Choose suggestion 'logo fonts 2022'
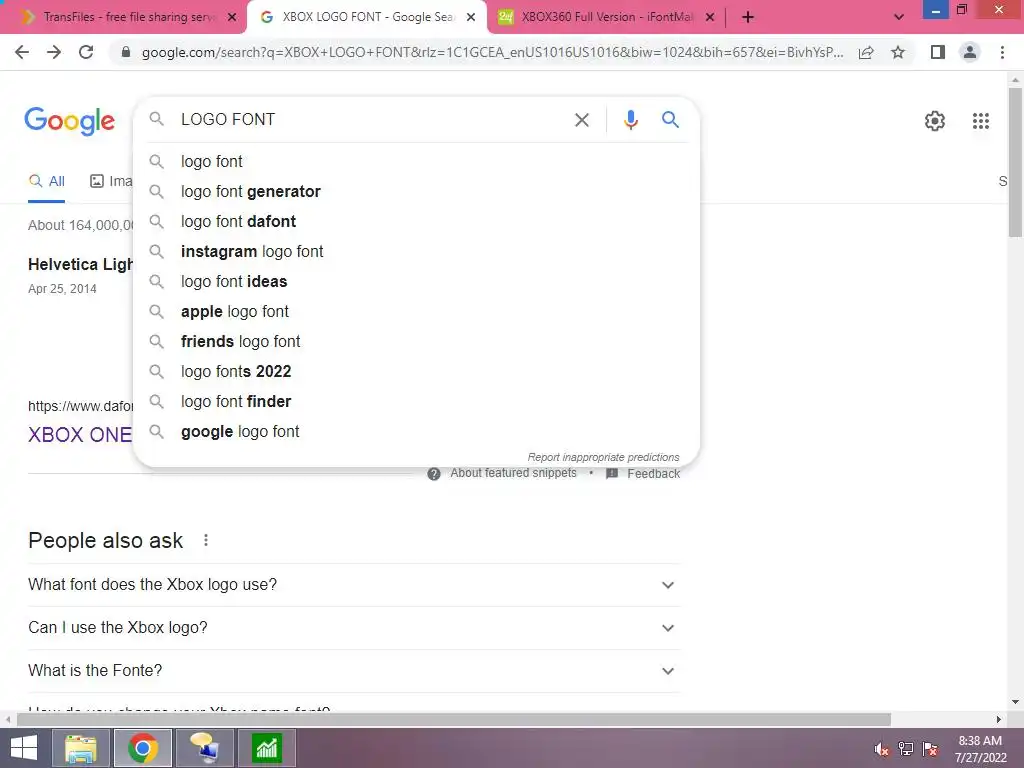The height and width of the screenshot is (768, 1024). [x=416, y=372]
